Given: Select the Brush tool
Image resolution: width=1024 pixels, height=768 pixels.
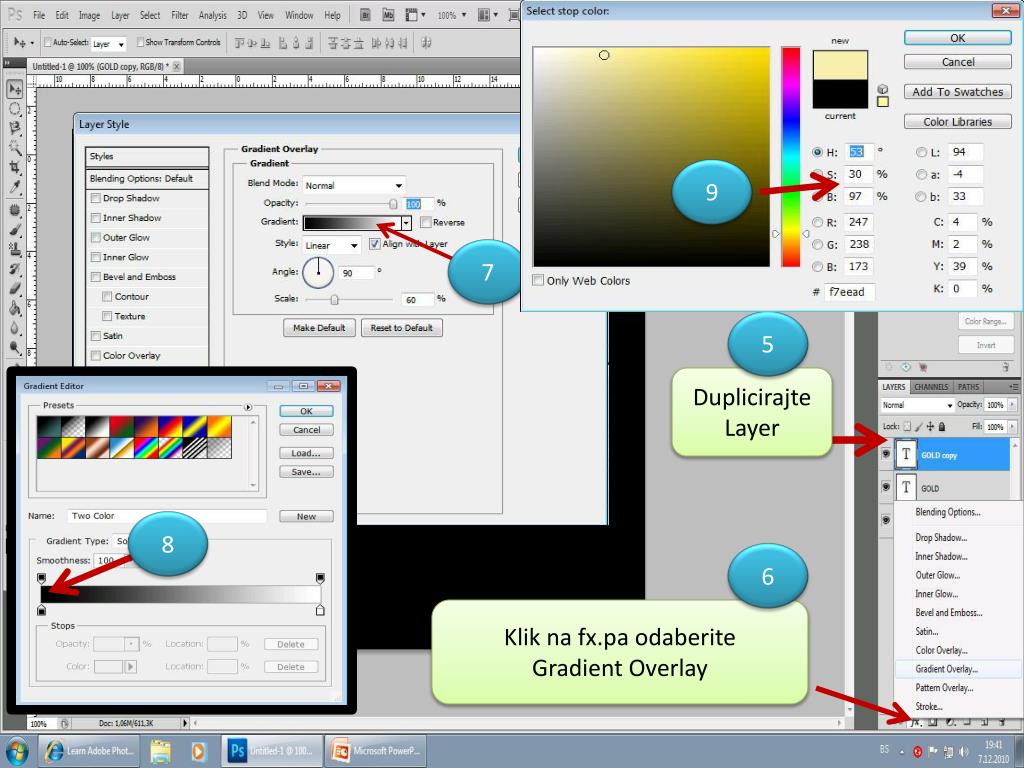Looking at the screenshot, I should pyautogui.click(x=14, y=229).
